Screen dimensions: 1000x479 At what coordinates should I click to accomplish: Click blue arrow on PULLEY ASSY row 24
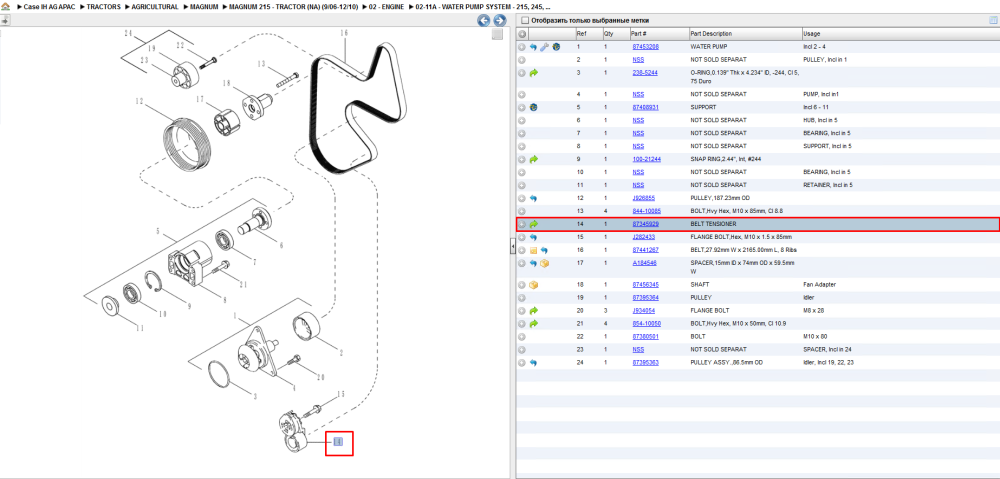[x=534, y=363]
